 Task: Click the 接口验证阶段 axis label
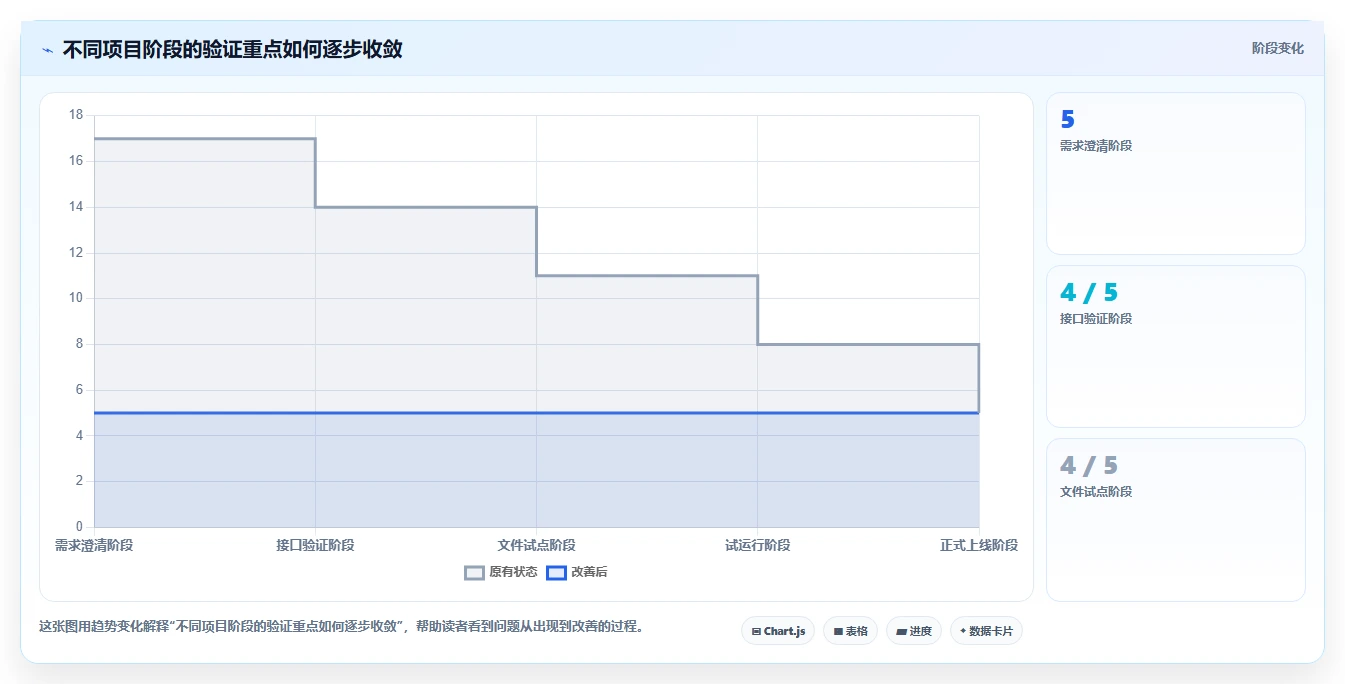pos(315,545)
